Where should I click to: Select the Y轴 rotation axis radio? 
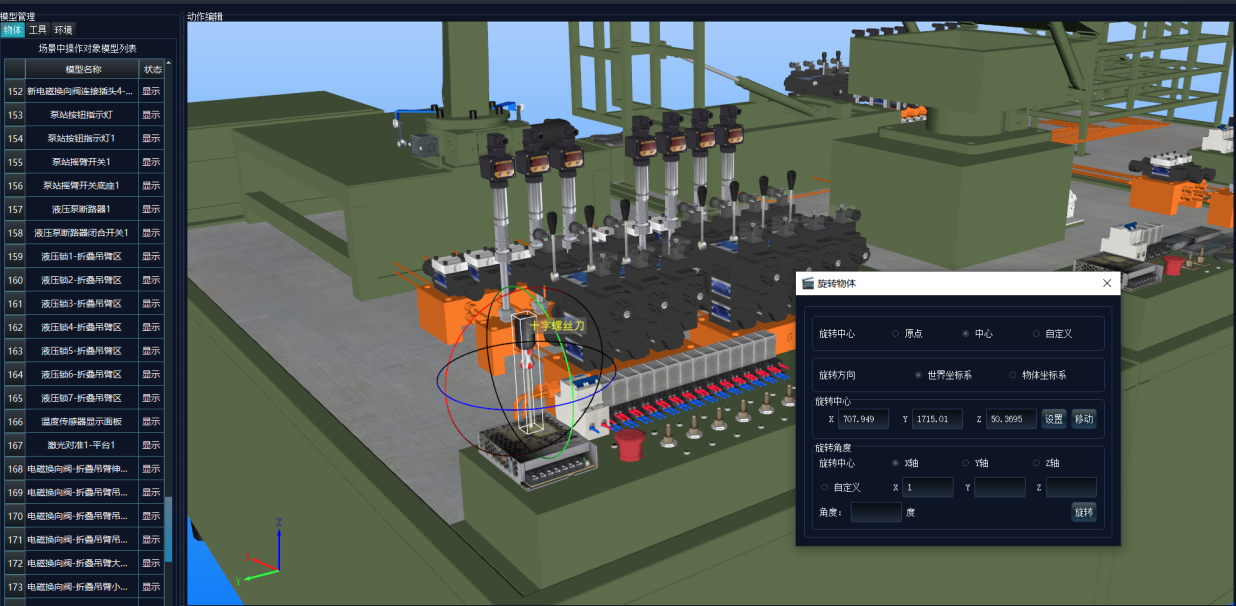(x=966, y=463)
